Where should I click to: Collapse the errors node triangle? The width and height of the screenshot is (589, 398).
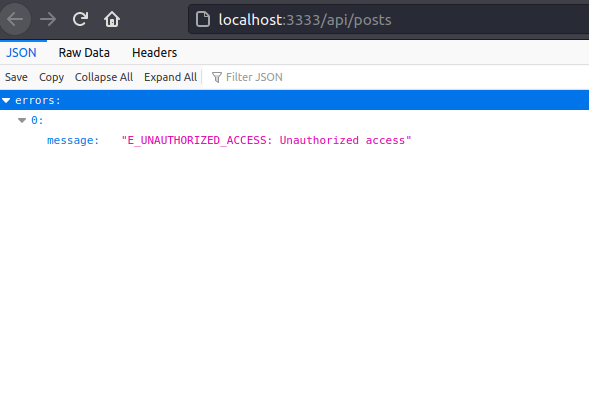pos(6,100)
